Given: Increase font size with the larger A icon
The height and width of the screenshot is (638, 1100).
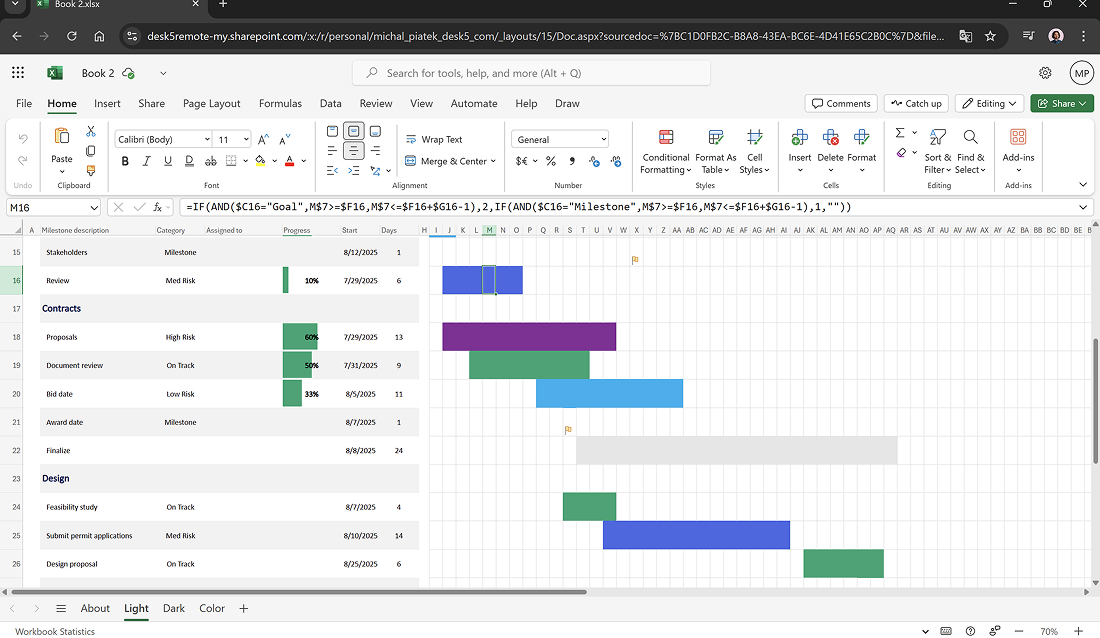Looking at the screenshot, I should 263,140.
